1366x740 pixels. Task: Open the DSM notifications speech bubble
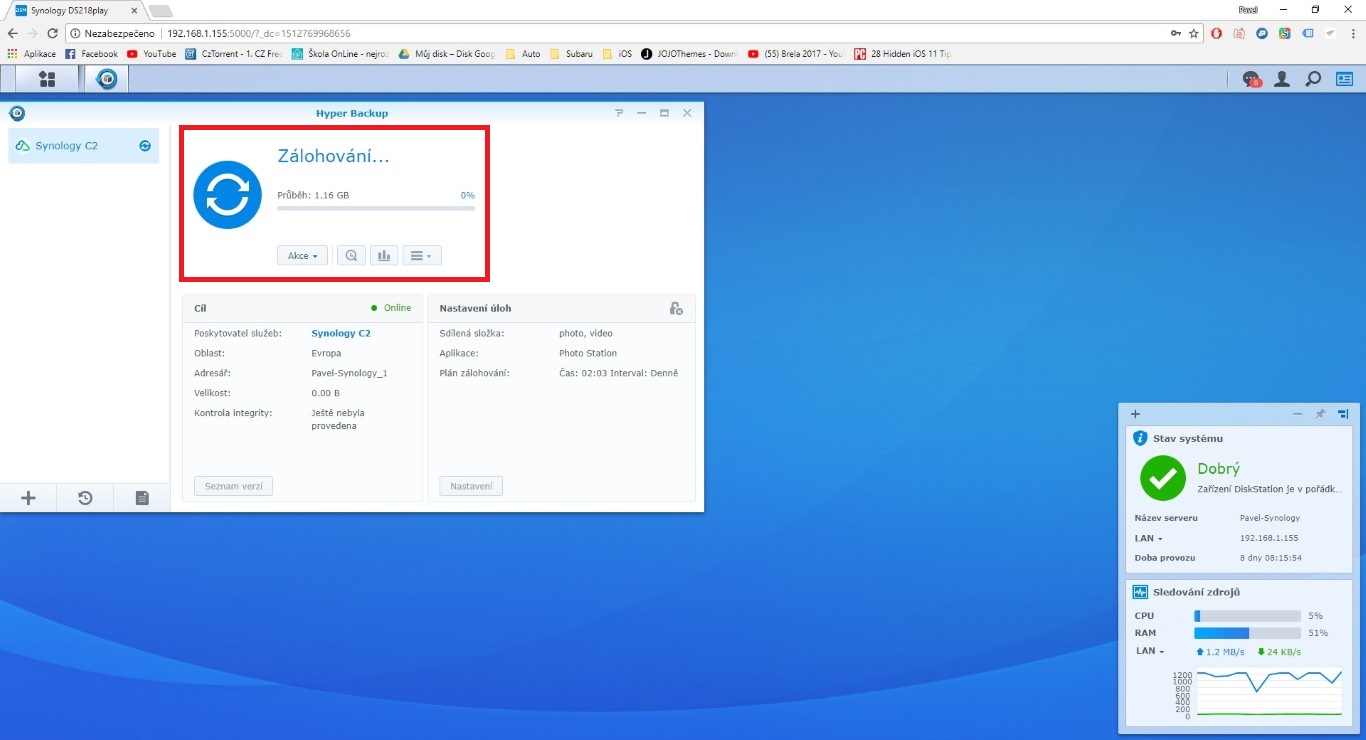pyautogui.click(x=1251, y=79)
